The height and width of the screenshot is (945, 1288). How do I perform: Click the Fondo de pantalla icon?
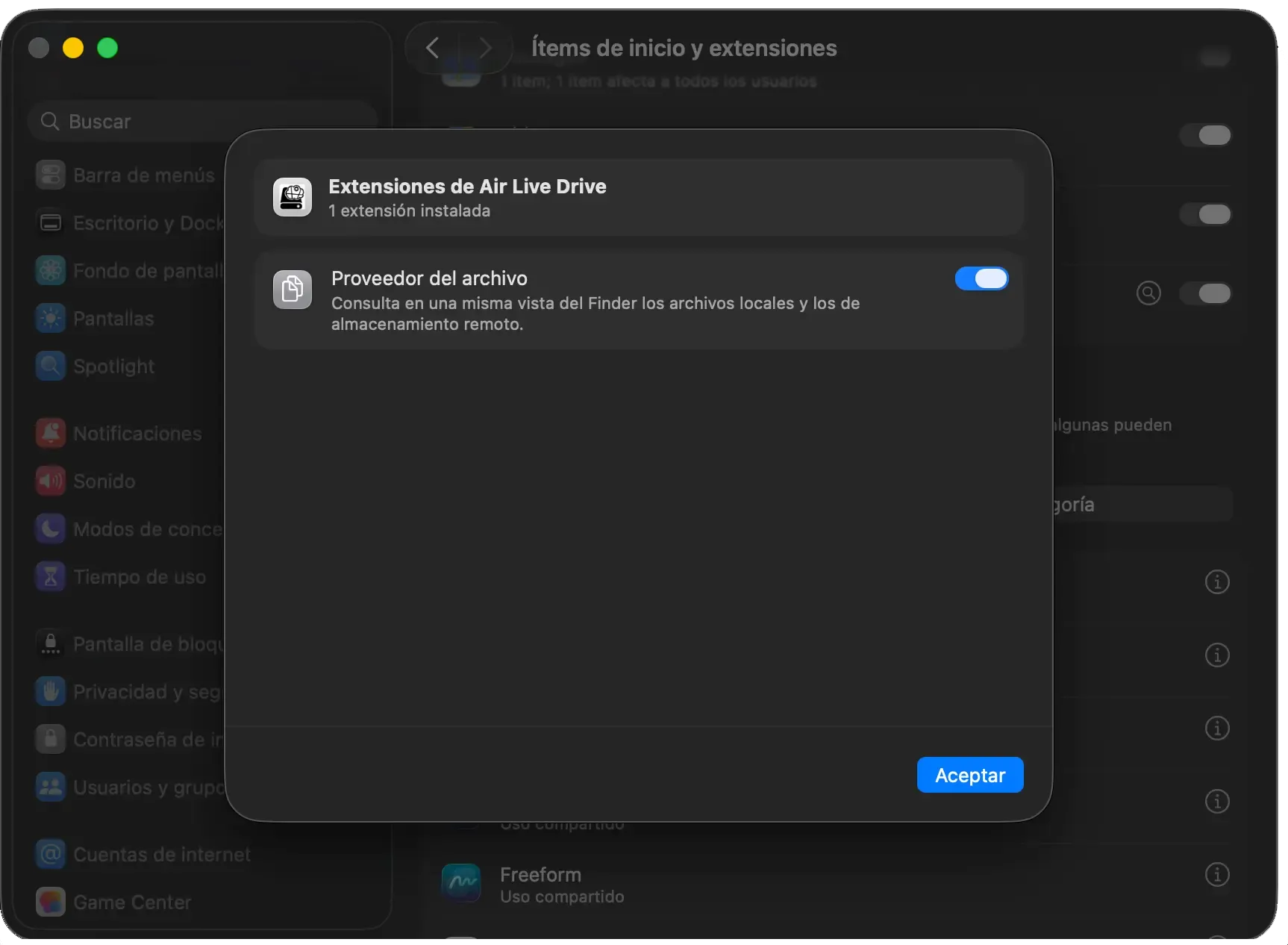click(x=51, y=270)
